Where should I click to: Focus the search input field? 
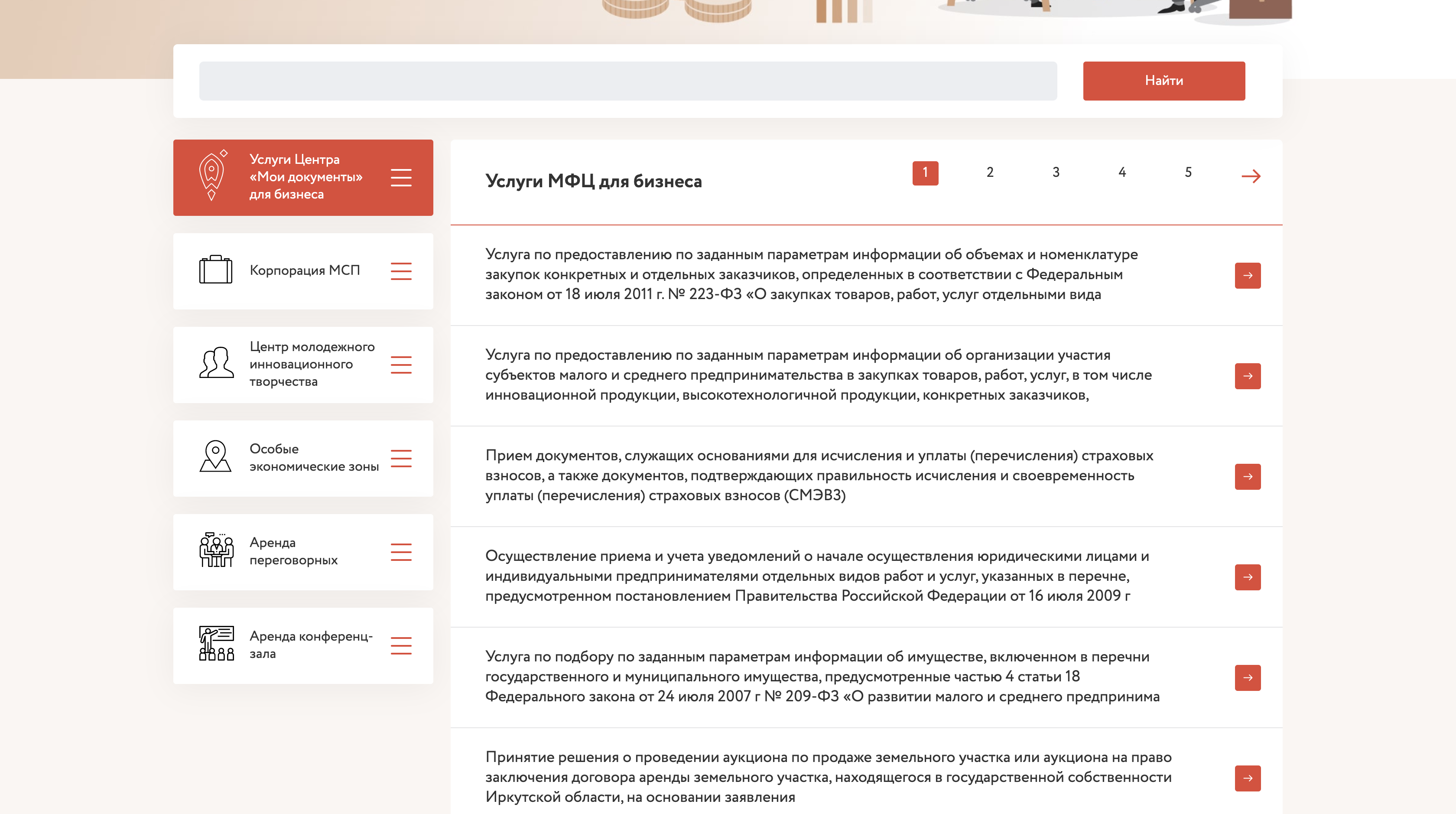[x=628, y=81]
